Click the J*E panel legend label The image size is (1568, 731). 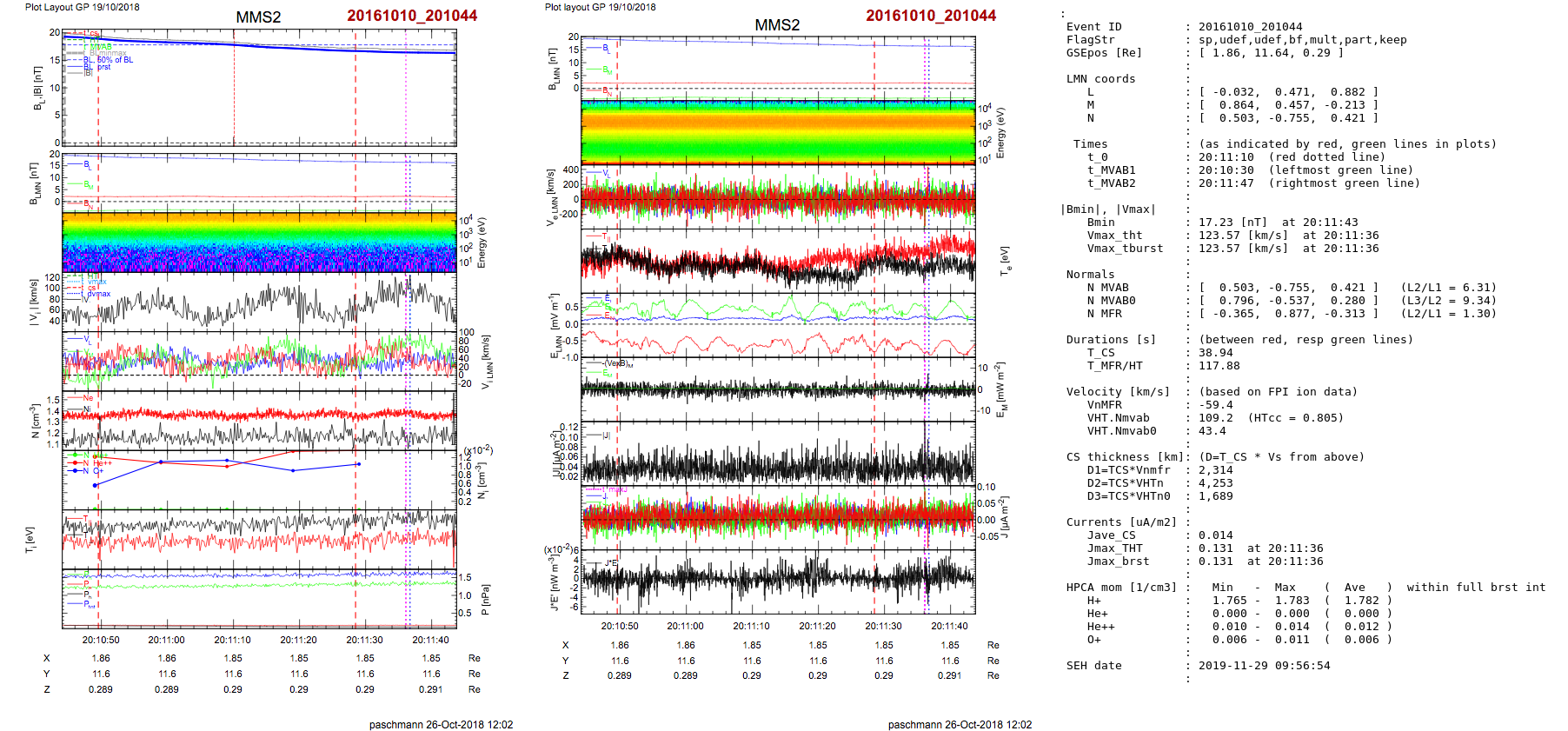[x=611, y=563]
